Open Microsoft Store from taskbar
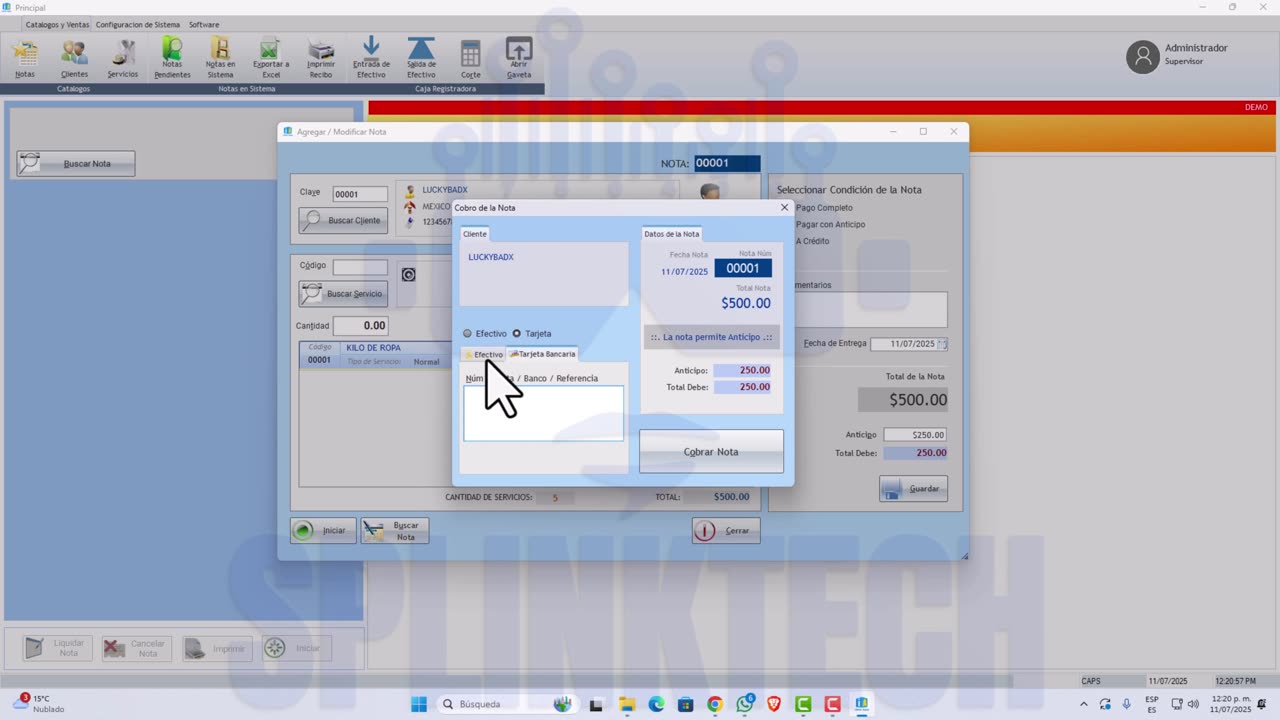The height and width of the screenshot is (720, 1280). pyautogui.click(x=685, y=704)
